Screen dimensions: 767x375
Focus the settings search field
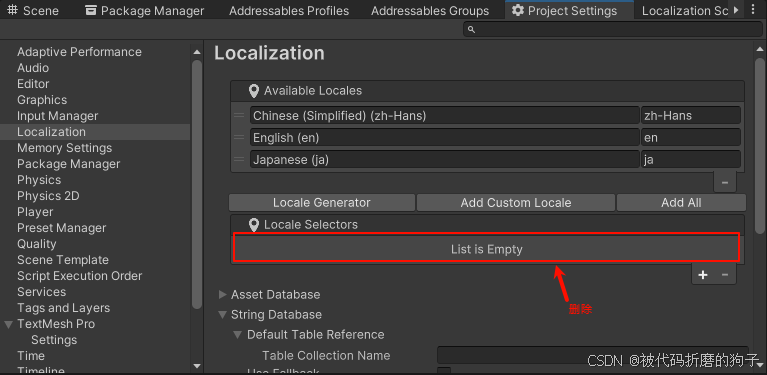pos(612,29)
